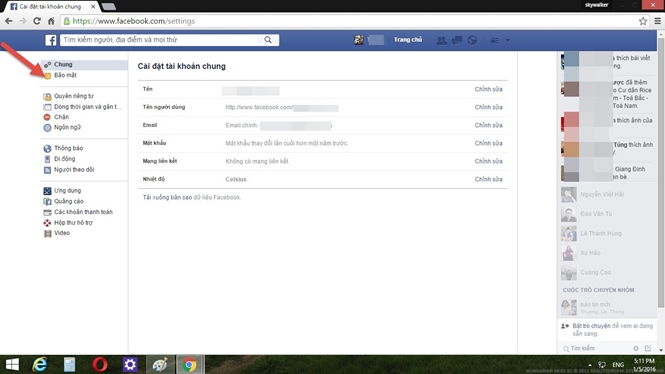665x374 pixels.
Task: Select Chung in settings sidebar
Action: click(x=84, y=64)
